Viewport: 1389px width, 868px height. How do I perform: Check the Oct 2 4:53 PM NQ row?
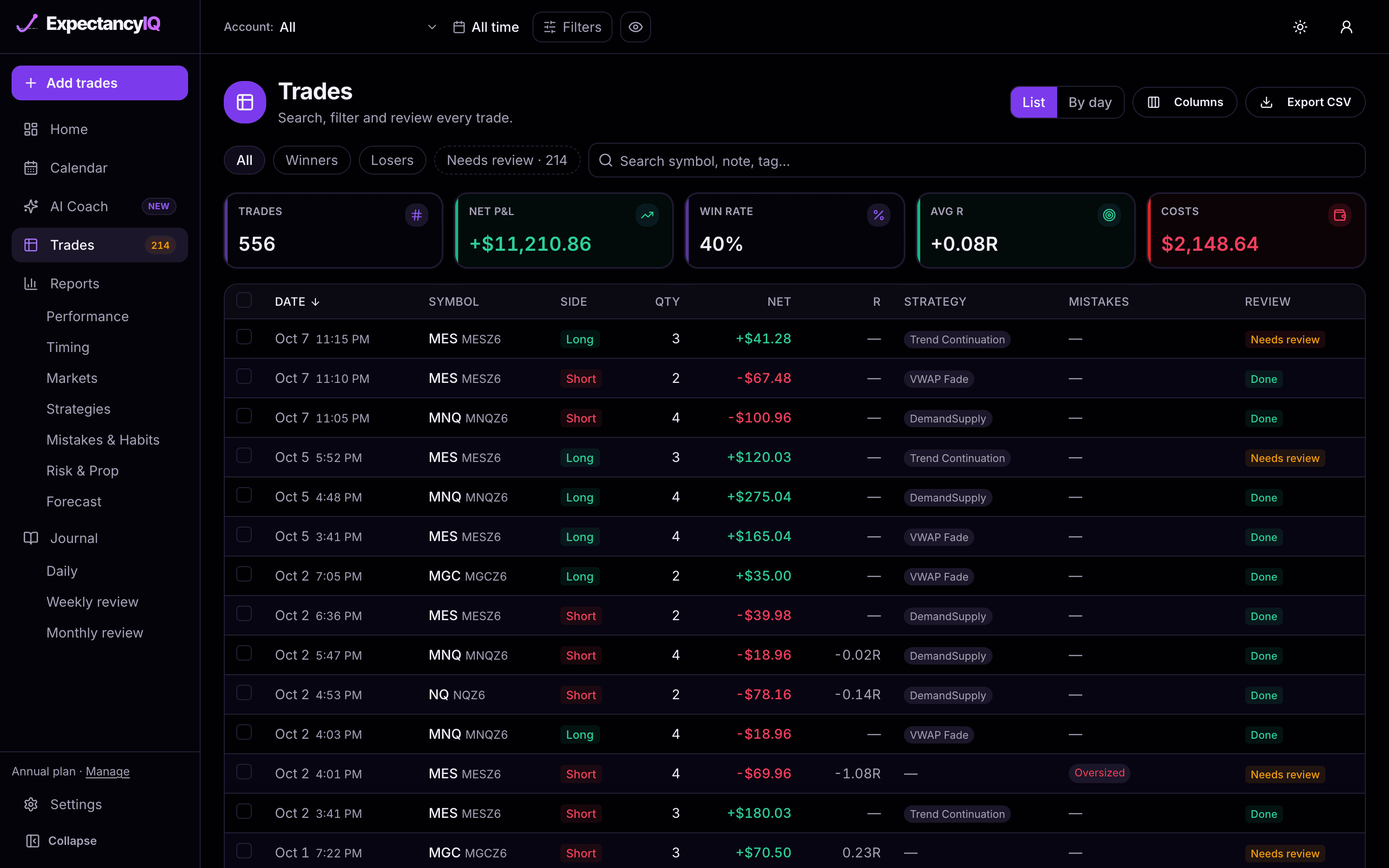coord(244,692)
